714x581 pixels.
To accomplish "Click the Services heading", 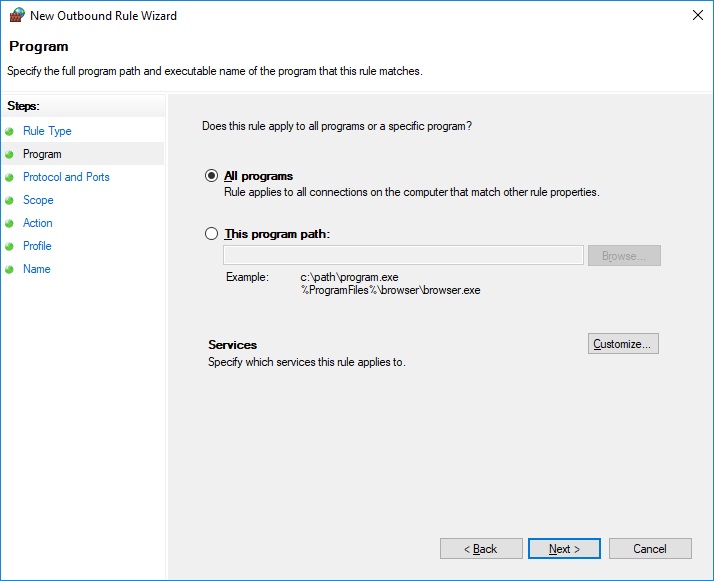I will point(232,345).
